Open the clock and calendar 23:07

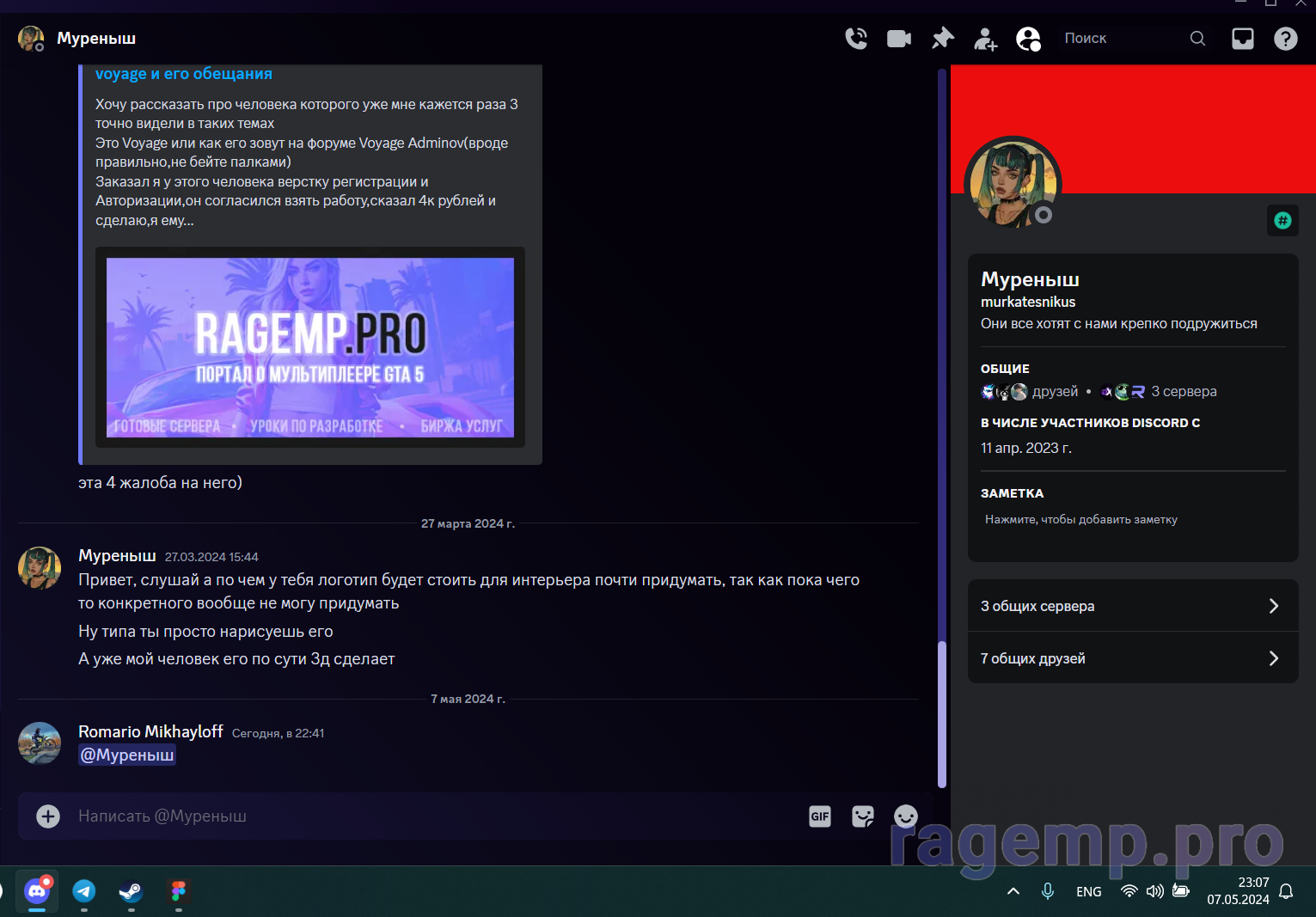coord(1238,891)
